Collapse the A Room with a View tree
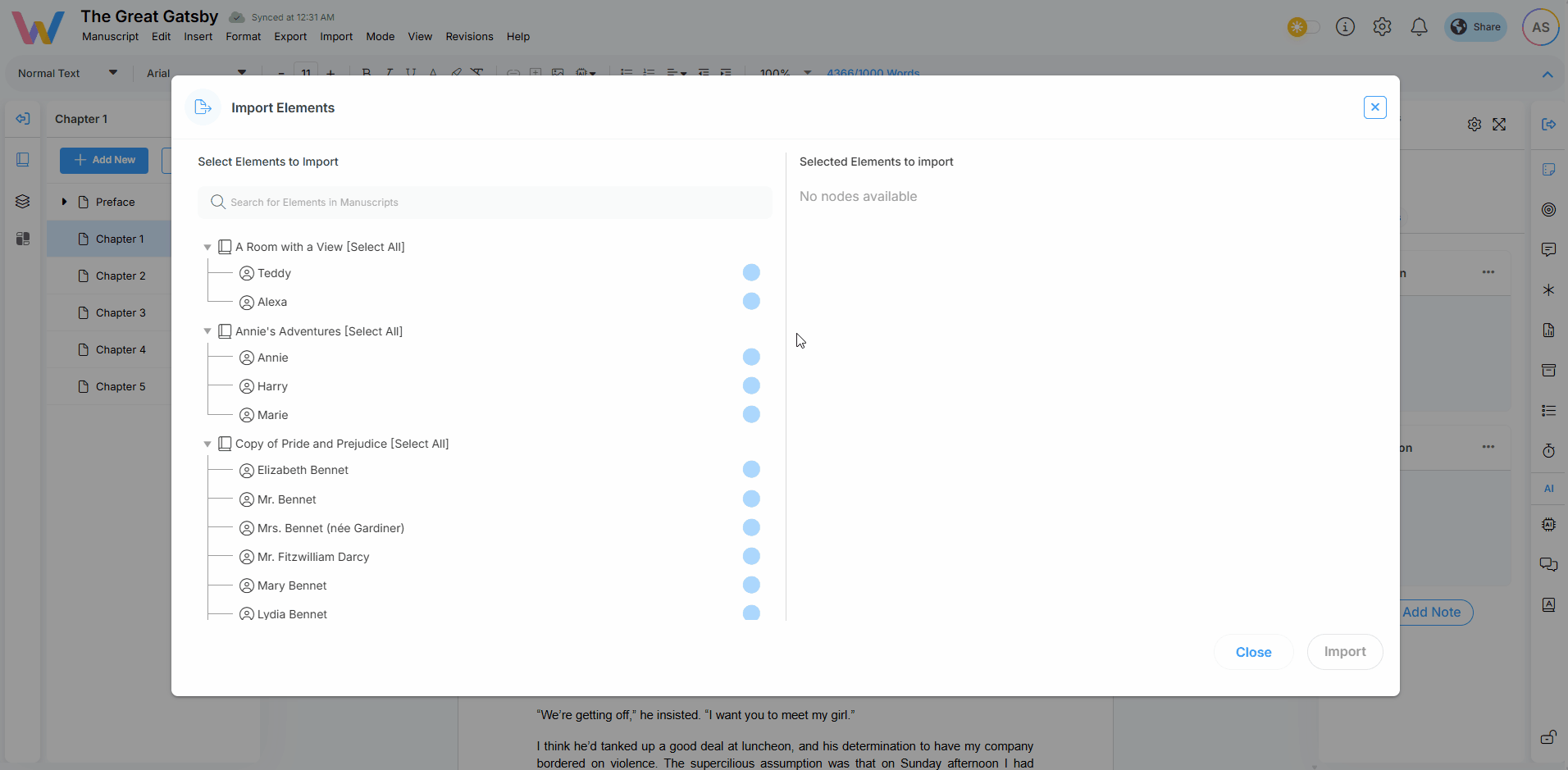Viewport: 1568px width, 770px height. point(207,247)
